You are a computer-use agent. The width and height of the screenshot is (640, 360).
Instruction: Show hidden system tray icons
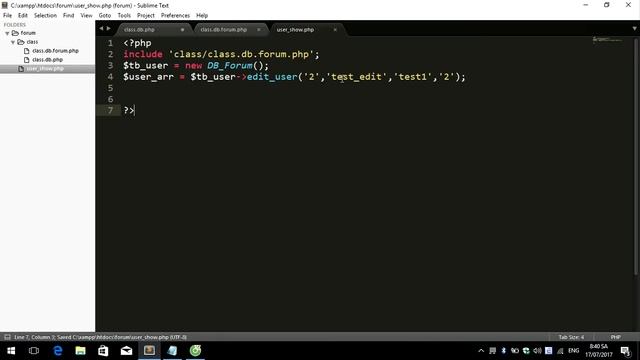[x=481, y=351]
